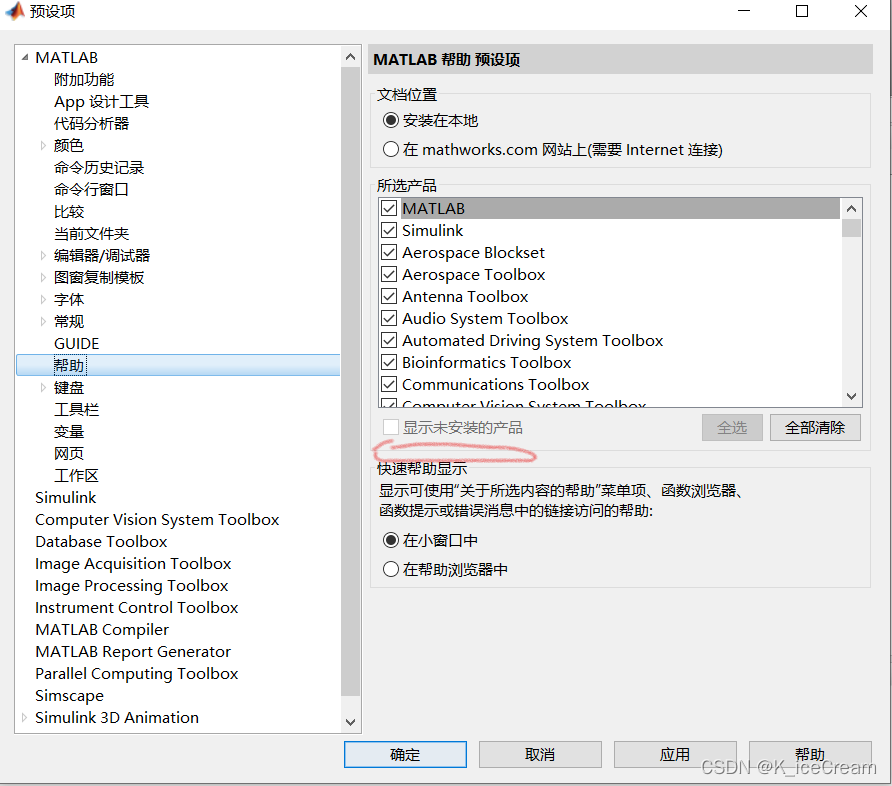Image resolution: width=892 pixels, height=786 pixels.
Task: Maximize the 预设项 window
Action: [x=802, y=11]
